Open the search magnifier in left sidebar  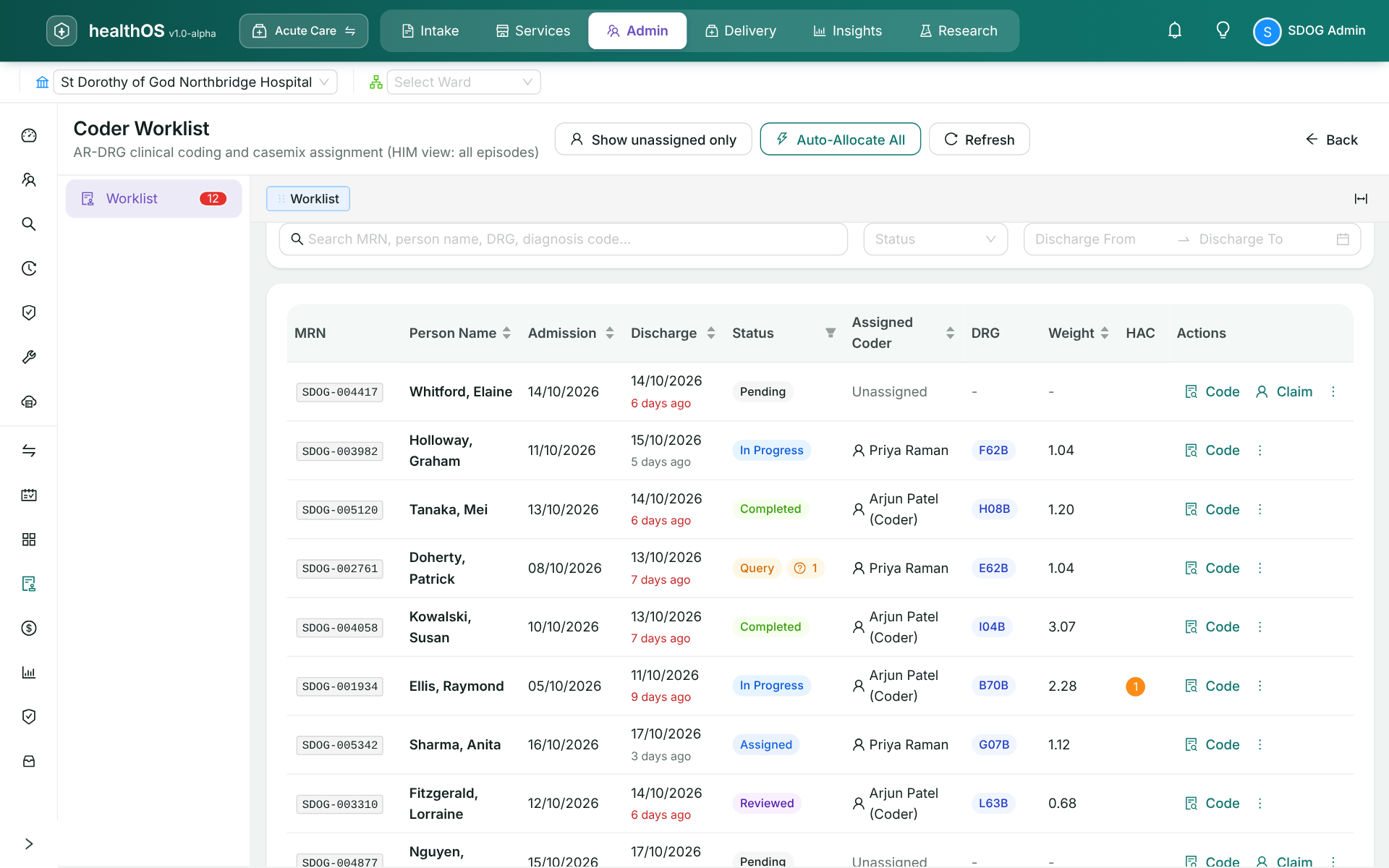(x=29, y=224)
